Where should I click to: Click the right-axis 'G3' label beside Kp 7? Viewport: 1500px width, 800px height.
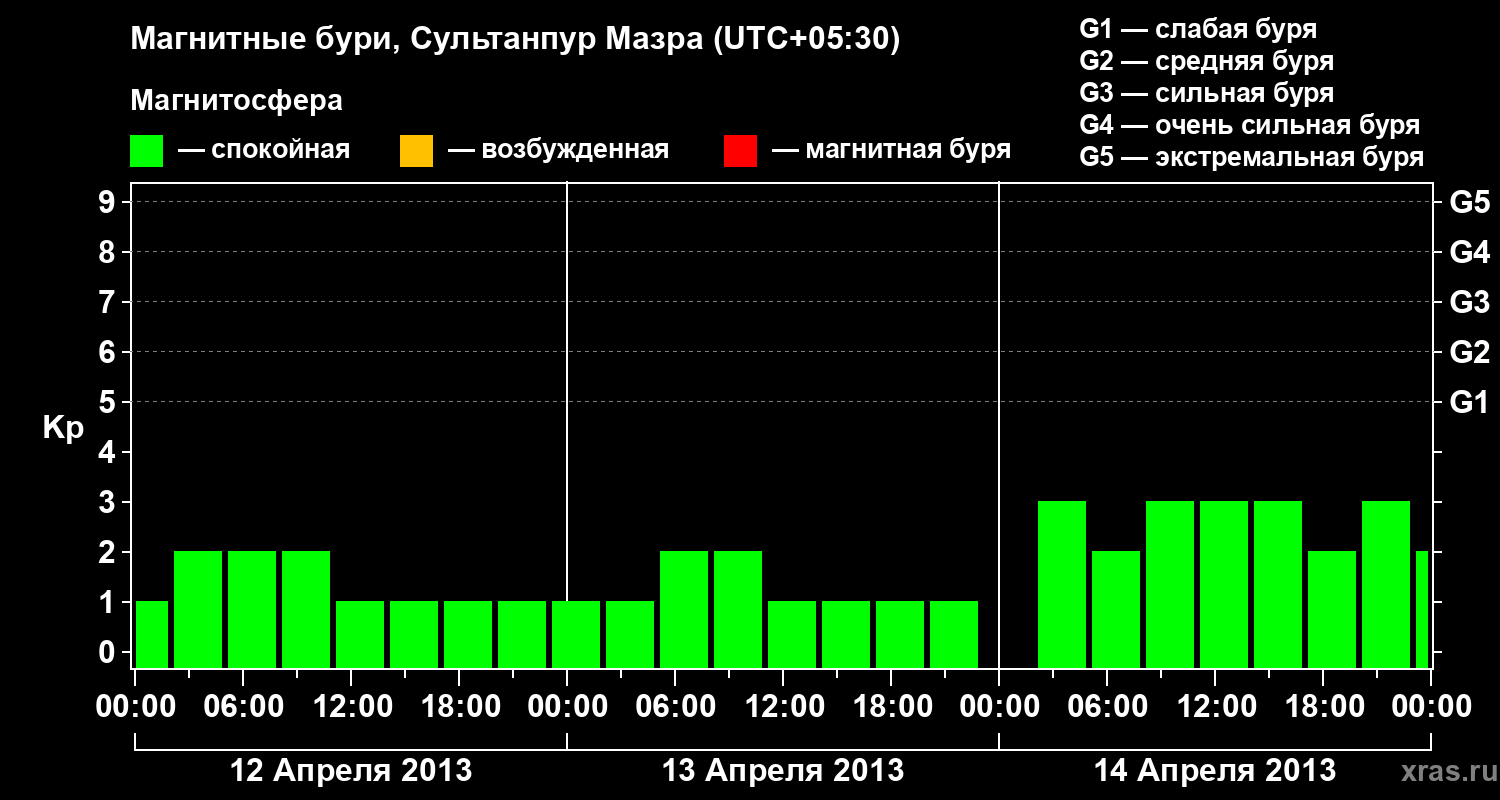tap(1470, 302)
